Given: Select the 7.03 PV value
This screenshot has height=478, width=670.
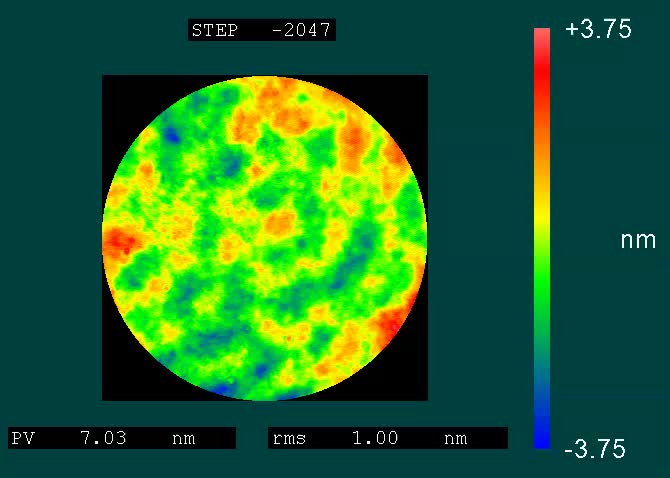Looking at the screenshot, I should pyautogui.click(x=103, y=438).
